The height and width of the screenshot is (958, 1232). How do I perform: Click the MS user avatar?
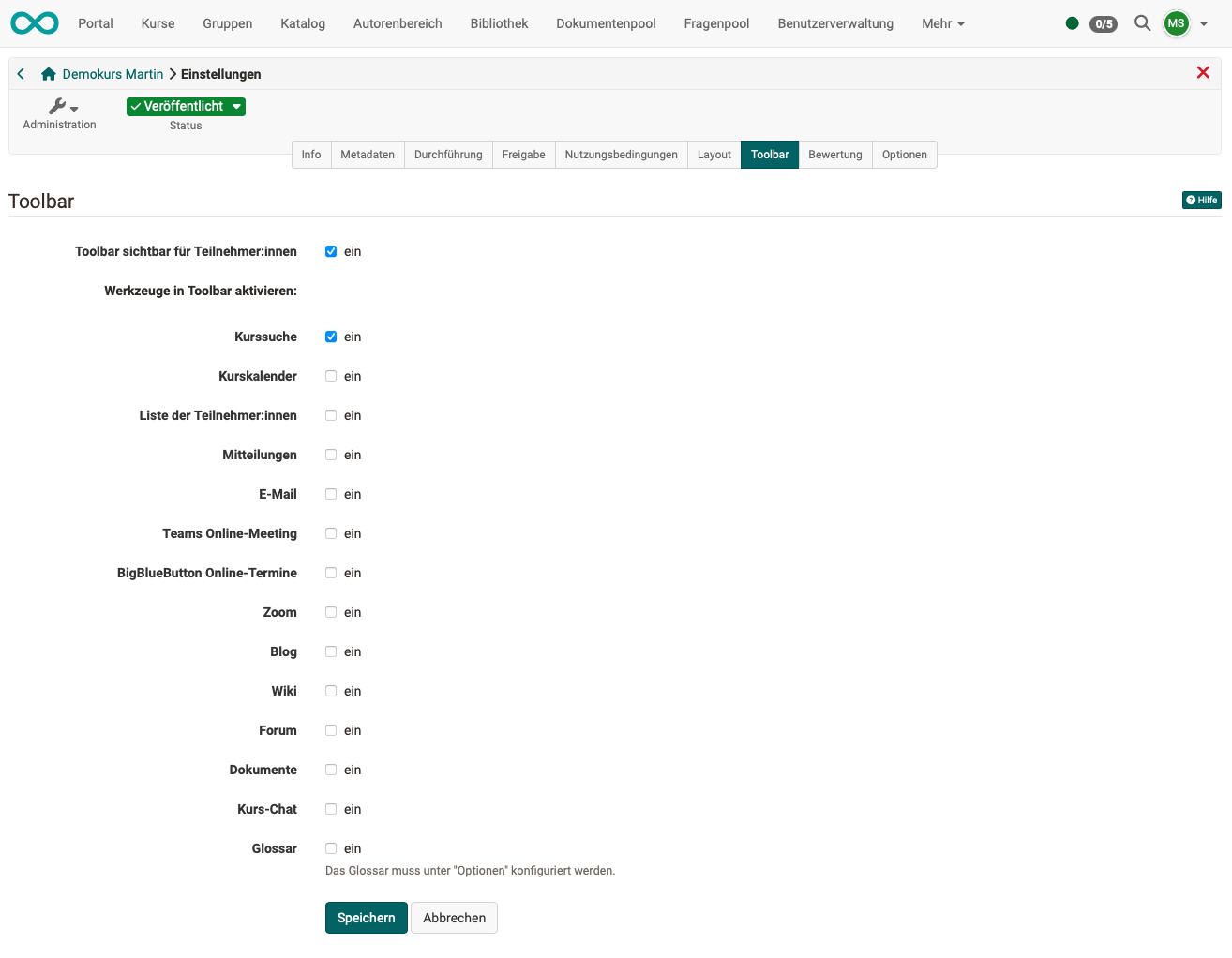(1176, 23)
